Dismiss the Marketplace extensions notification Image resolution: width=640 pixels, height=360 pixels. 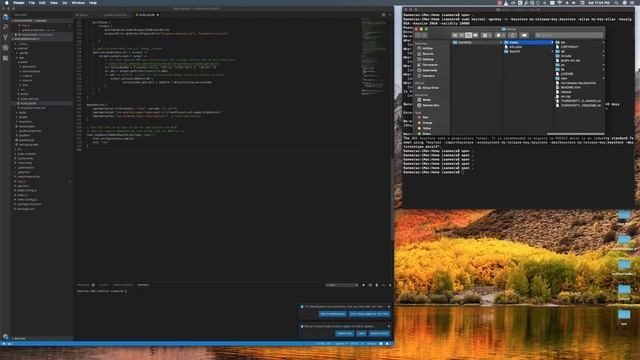coord(389,307)
